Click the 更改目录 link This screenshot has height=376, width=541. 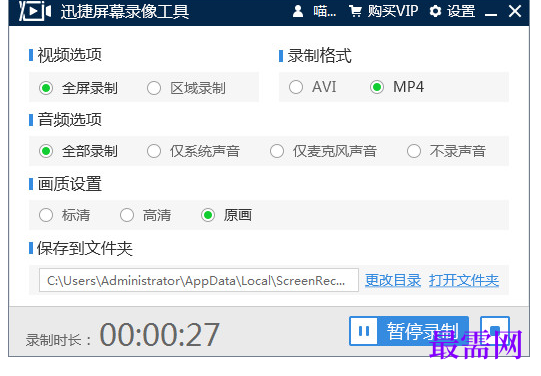393,280
